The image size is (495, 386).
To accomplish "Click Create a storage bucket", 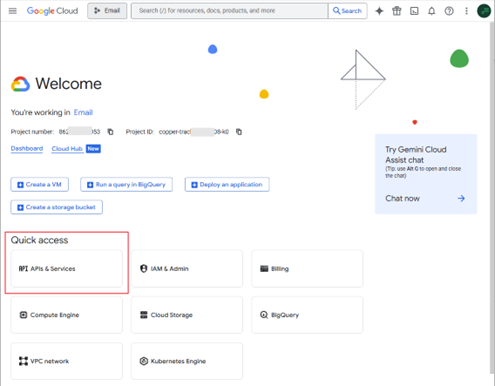I will 57,207.
